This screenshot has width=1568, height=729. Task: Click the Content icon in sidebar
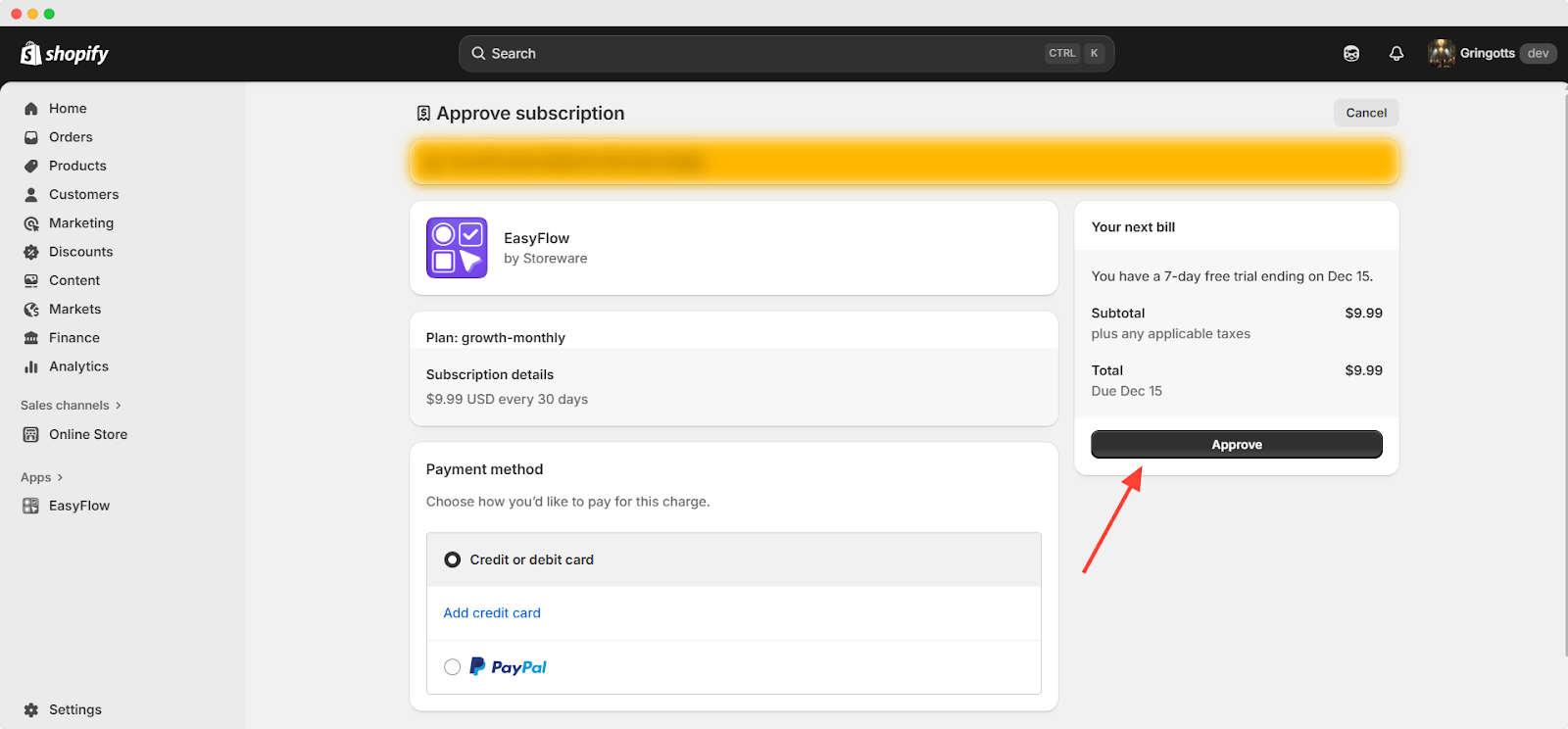[x=31, y=280]
